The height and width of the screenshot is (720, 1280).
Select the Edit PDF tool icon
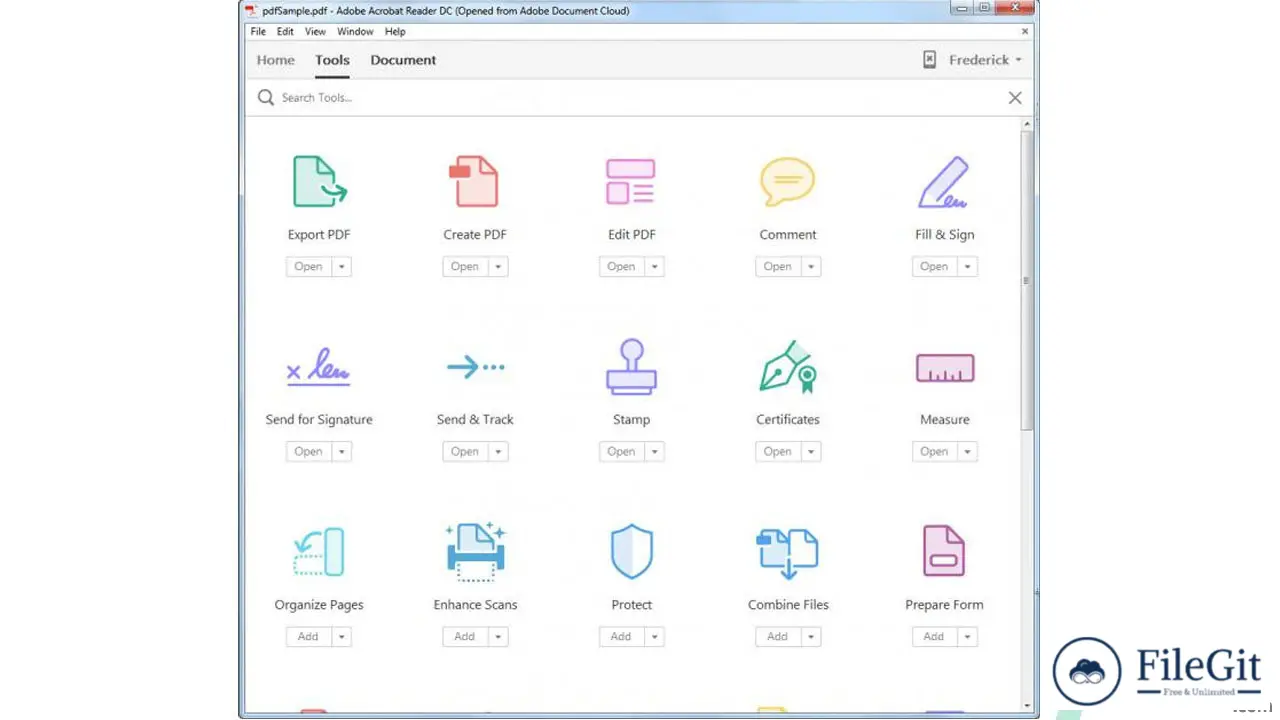[x=631, y=181]
